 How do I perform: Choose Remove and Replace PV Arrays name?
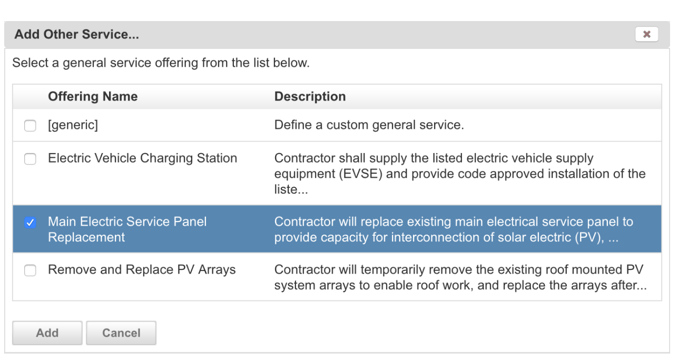[142, 270]
